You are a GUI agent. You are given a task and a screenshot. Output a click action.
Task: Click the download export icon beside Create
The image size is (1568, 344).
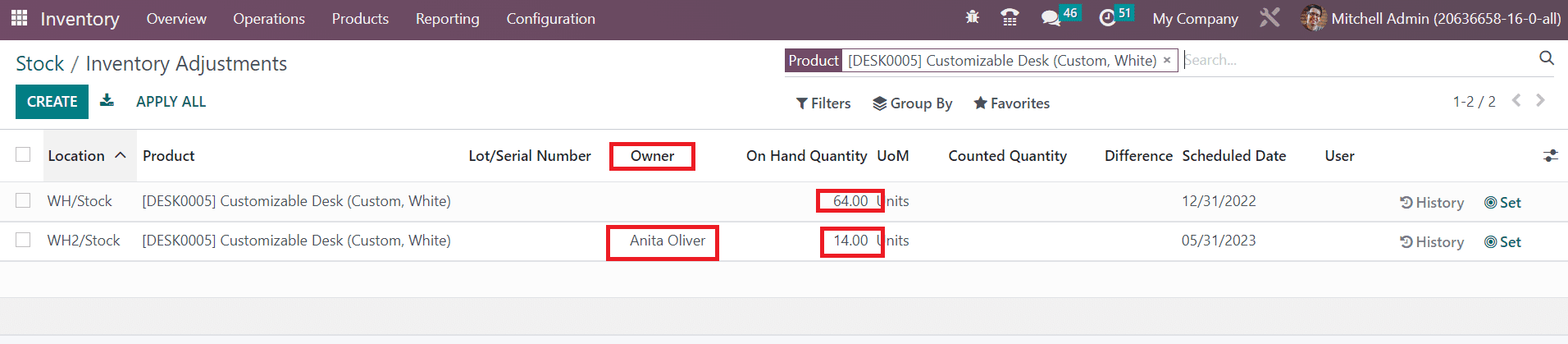[x=107, y=100]
